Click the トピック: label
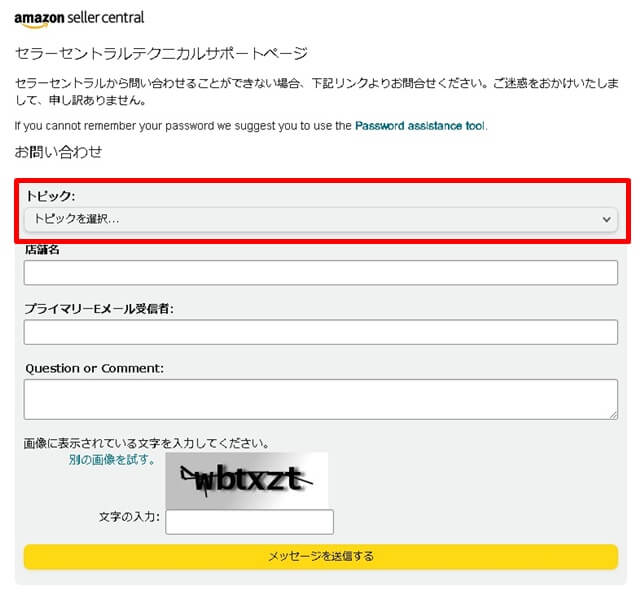This screenshot has width=640, height=594. point(50,196)
